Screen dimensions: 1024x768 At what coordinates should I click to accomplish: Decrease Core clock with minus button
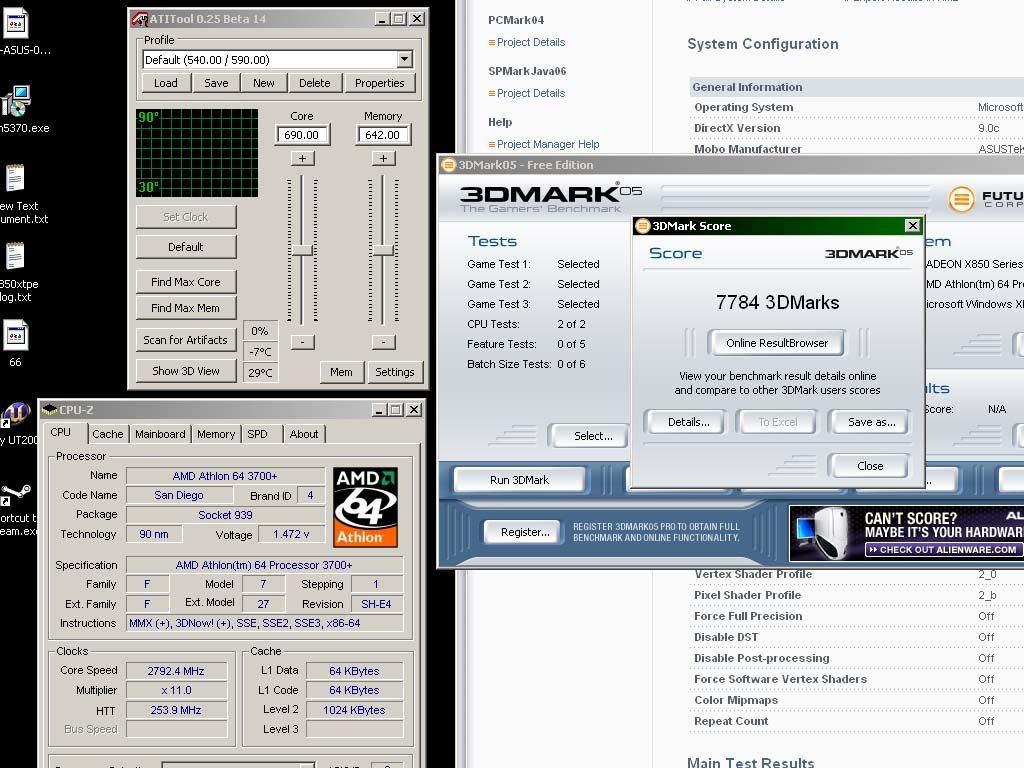click(302, 342)
